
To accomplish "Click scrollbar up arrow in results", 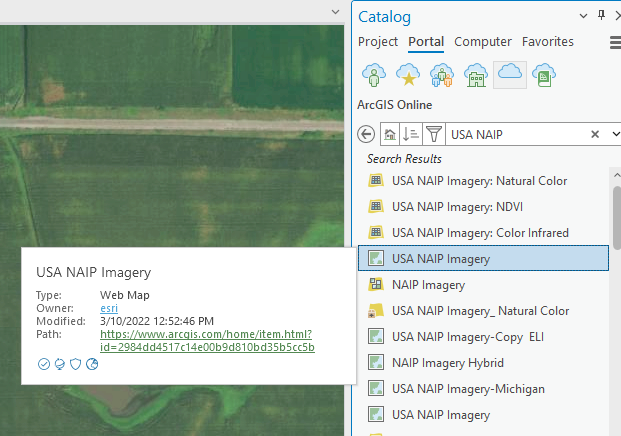I will pos(617,175).
